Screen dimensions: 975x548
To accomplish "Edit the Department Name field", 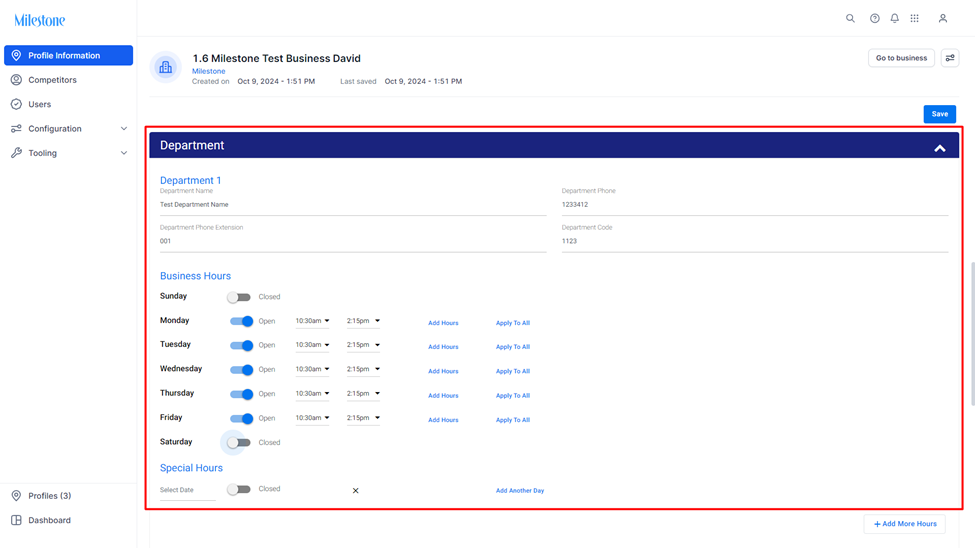I will (353, 205).
